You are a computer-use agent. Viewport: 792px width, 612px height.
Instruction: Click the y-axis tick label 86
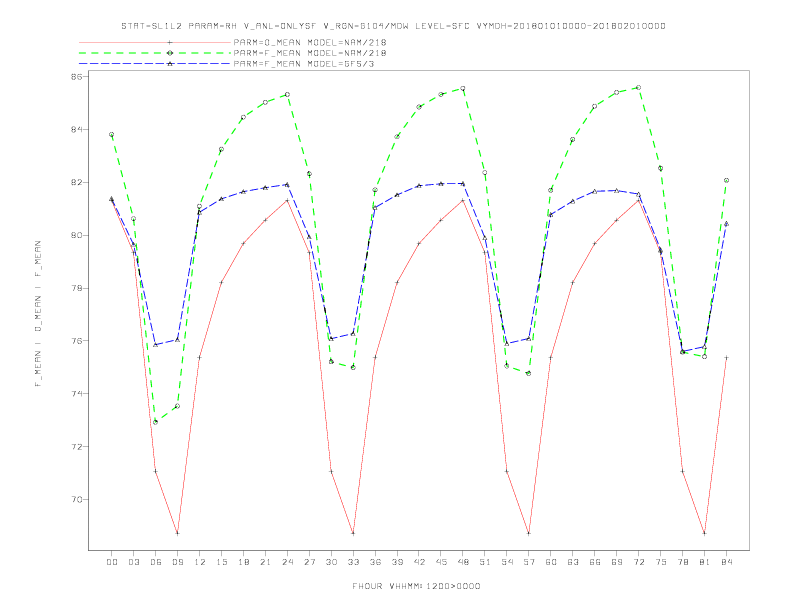pos(77,77)
